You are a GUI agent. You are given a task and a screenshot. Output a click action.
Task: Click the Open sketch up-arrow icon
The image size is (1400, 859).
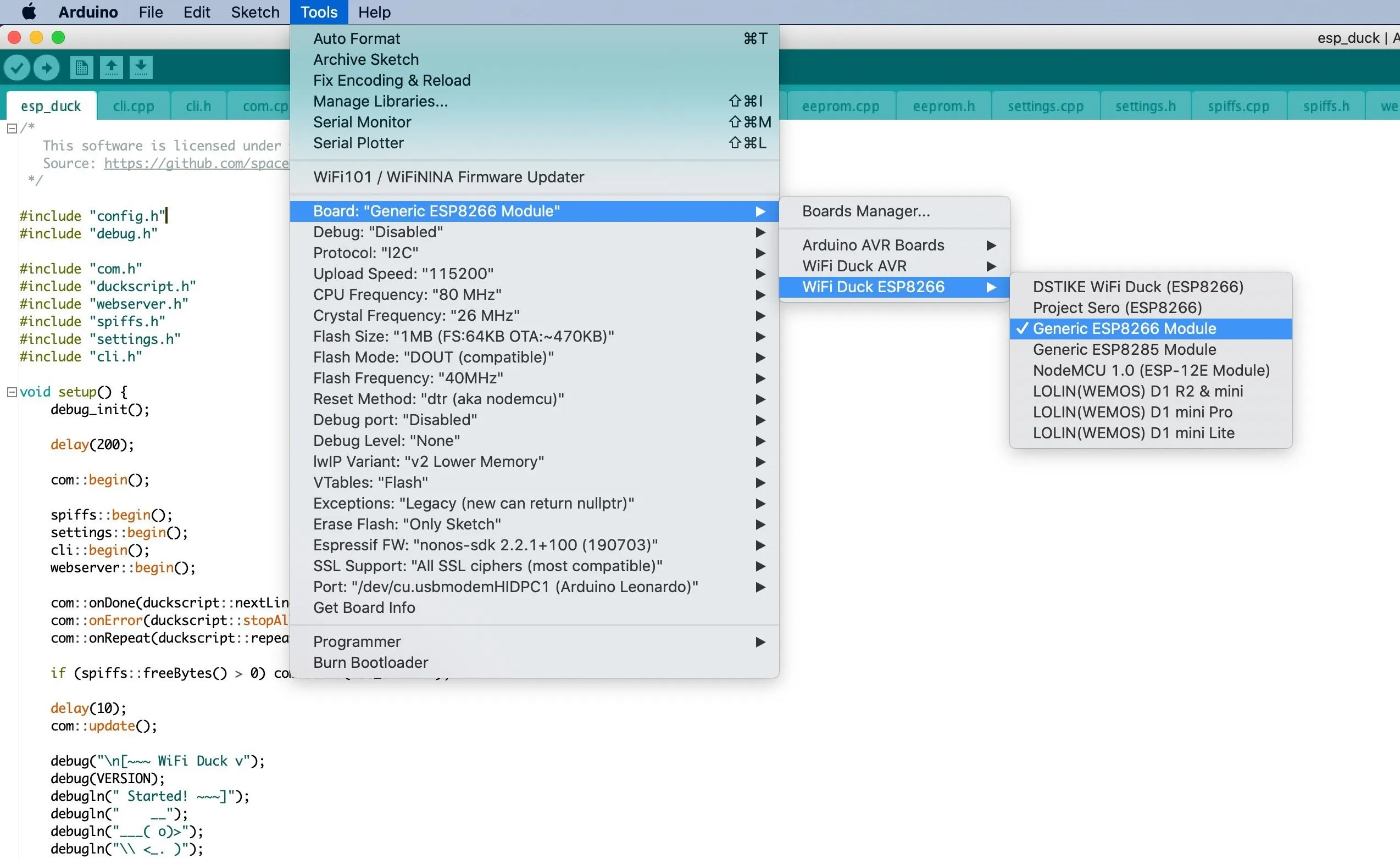point(112,68)
